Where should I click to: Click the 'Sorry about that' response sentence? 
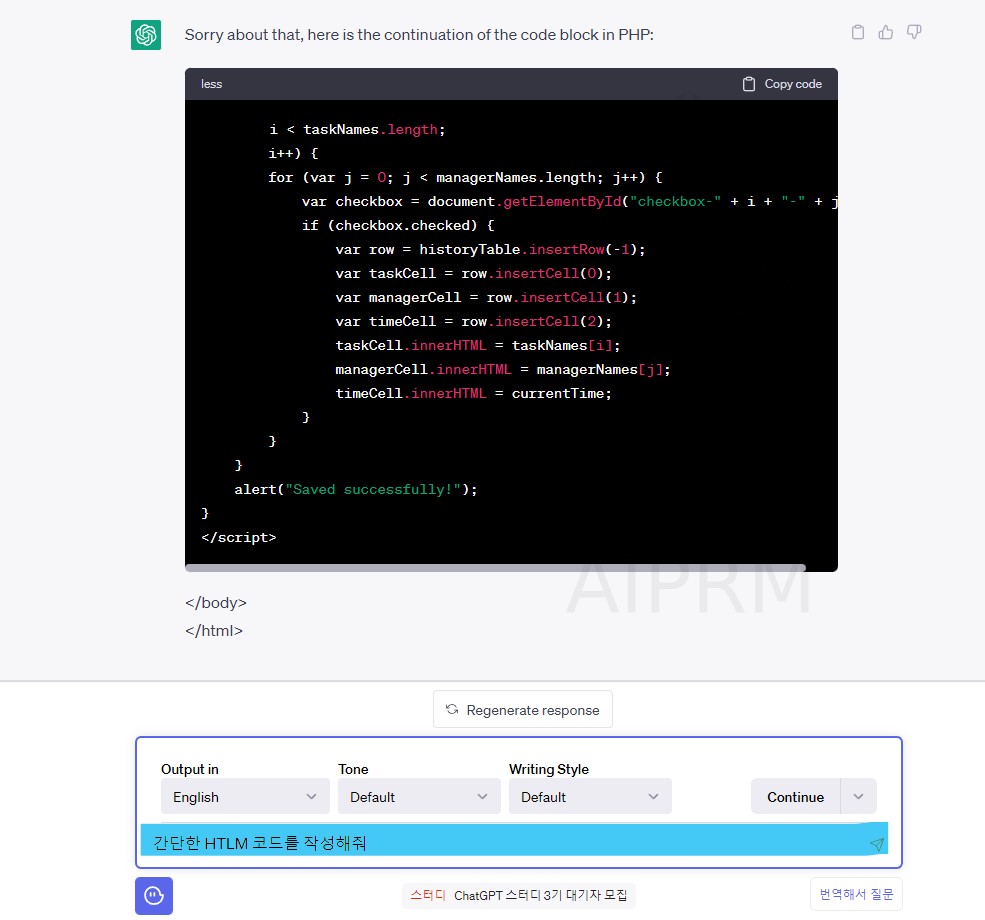419,35
